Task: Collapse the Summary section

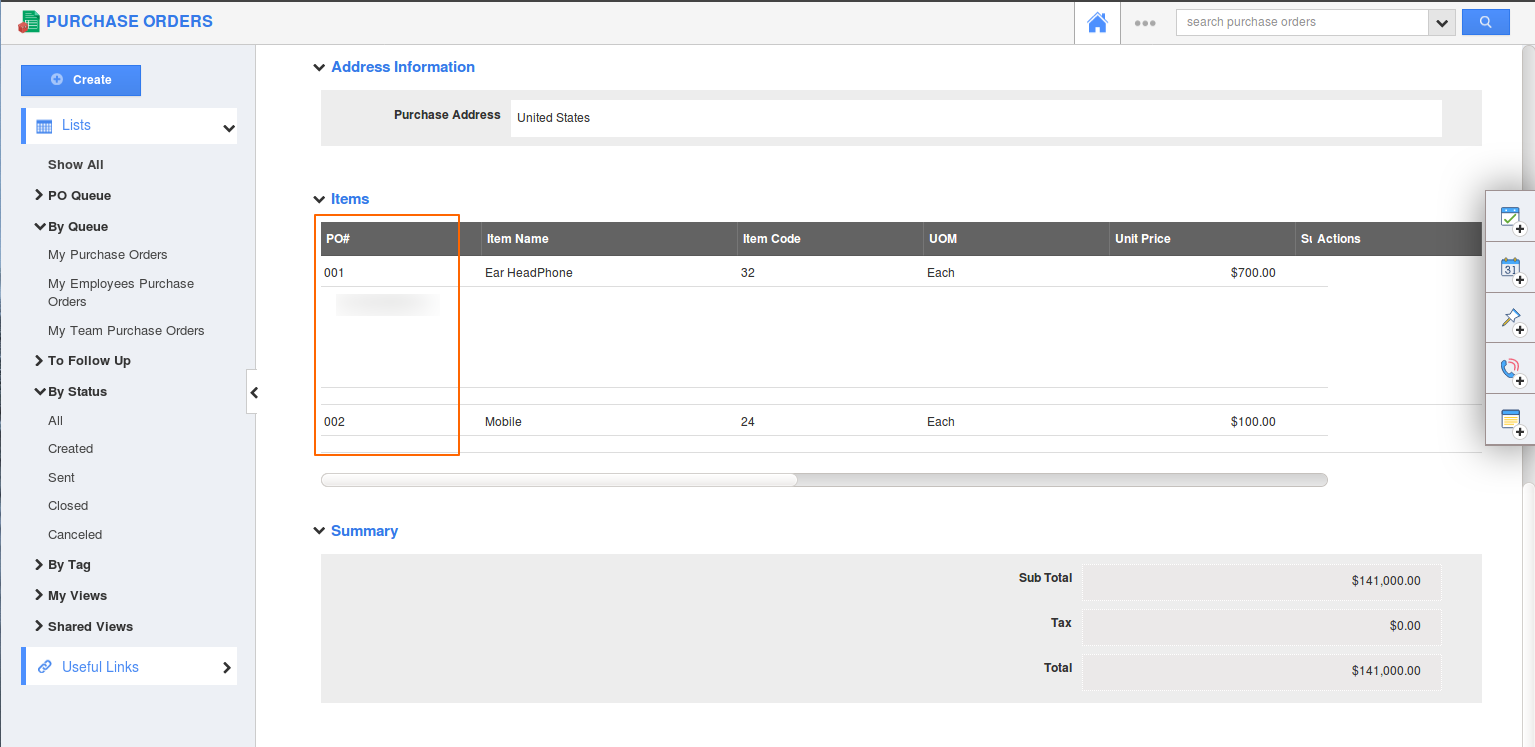Action: (319, 532)
